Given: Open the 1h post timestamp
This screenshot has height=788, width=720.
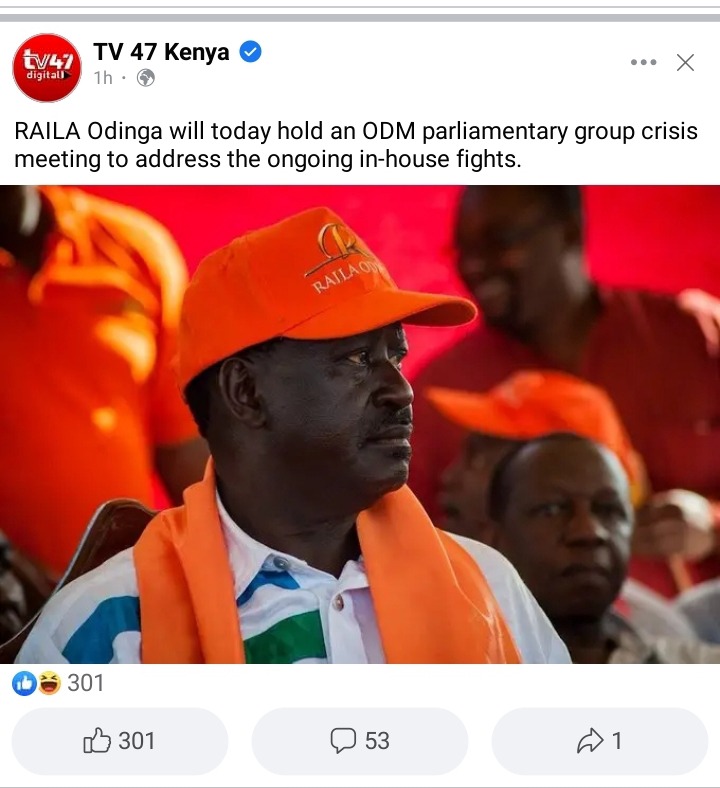Looking at the screenshot, I should click(103, 78).
